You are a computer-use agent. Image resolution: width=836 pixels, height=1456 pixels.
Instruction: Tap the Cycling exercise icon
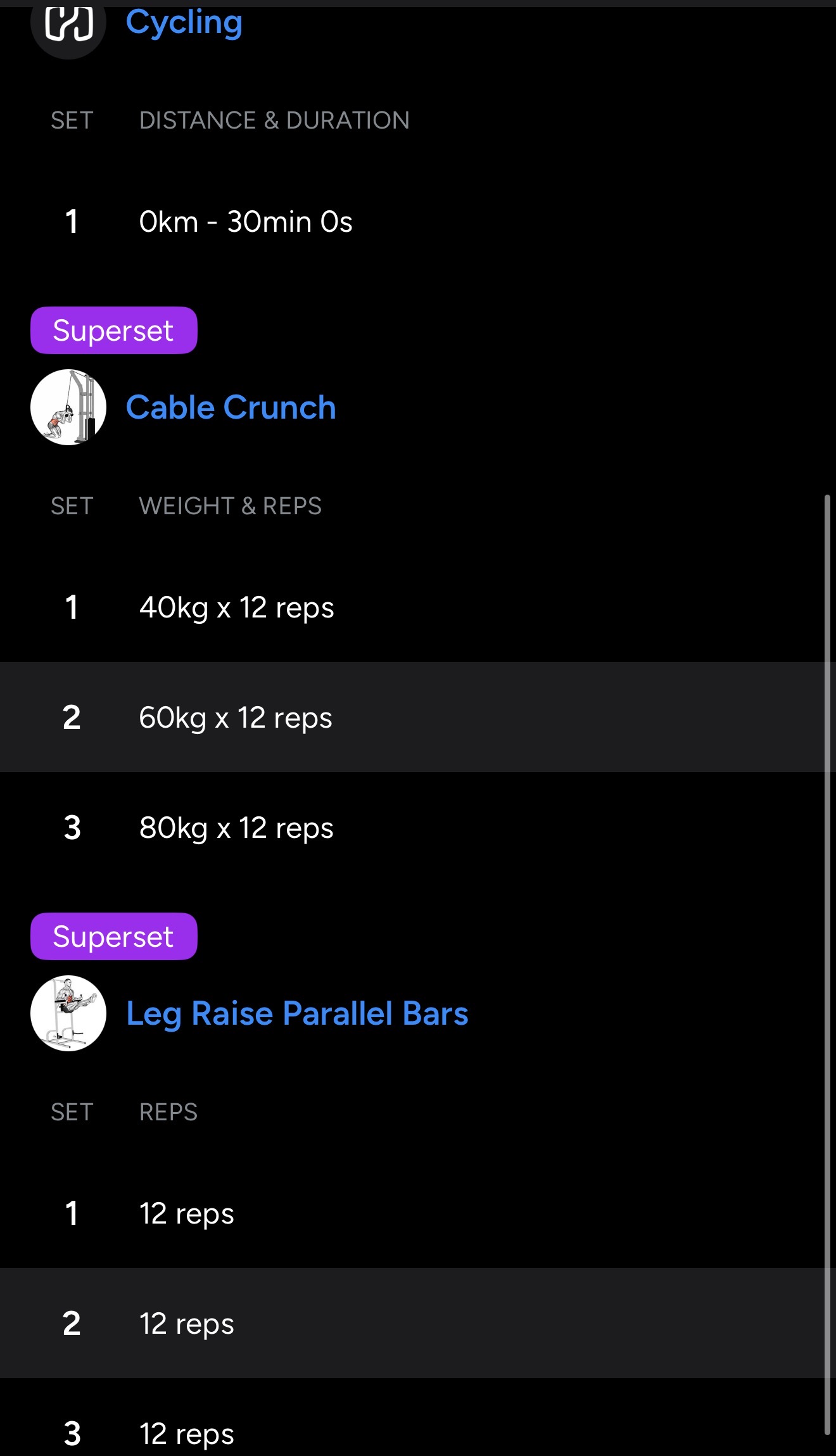[68, 25]
